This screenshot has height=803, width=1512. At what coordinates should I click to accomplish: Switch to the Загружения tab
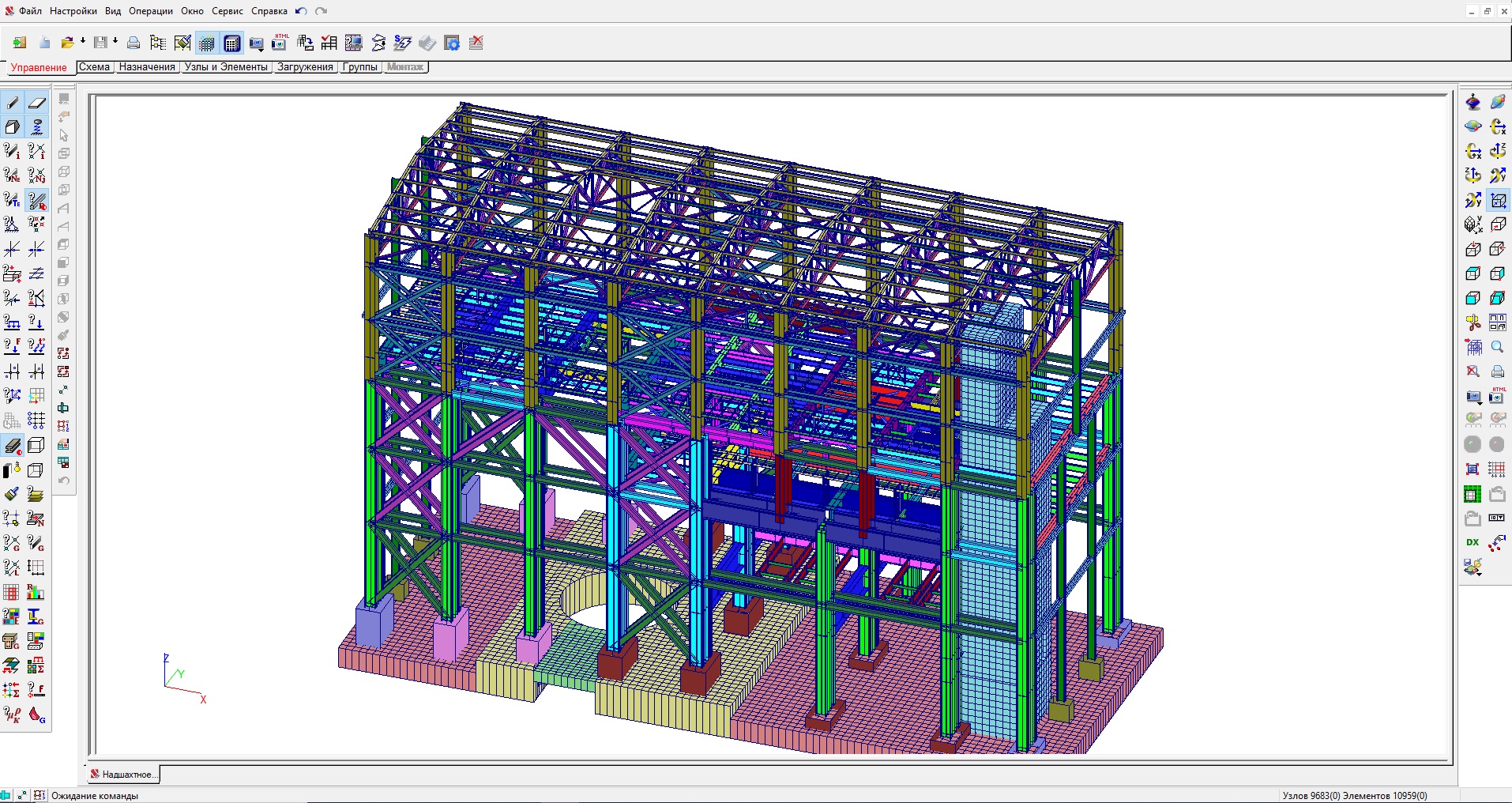click(305, 67)
